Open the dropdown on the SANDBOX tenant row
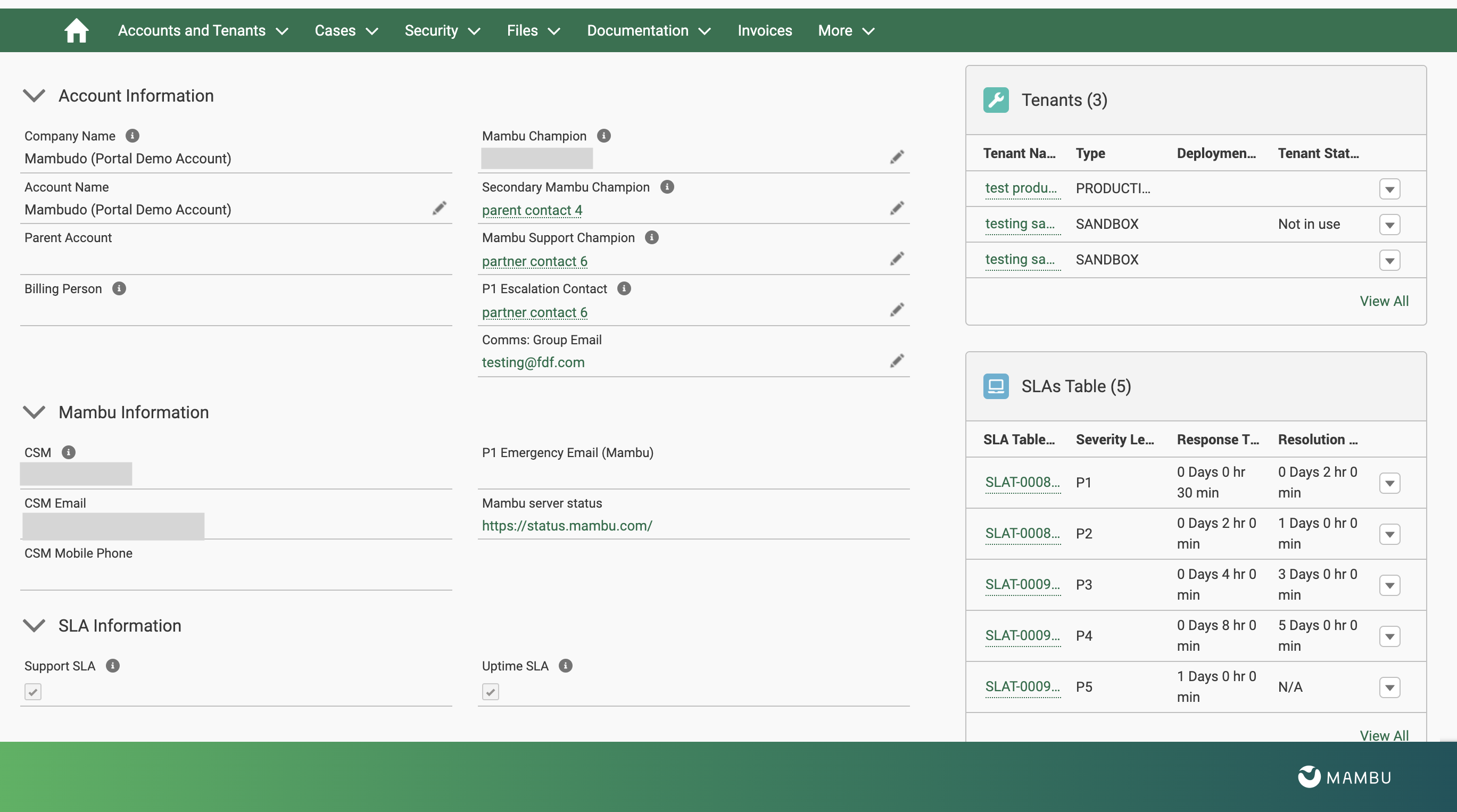The width and height of the screenshot is (1457, 812). click(x=1391, y=225)
